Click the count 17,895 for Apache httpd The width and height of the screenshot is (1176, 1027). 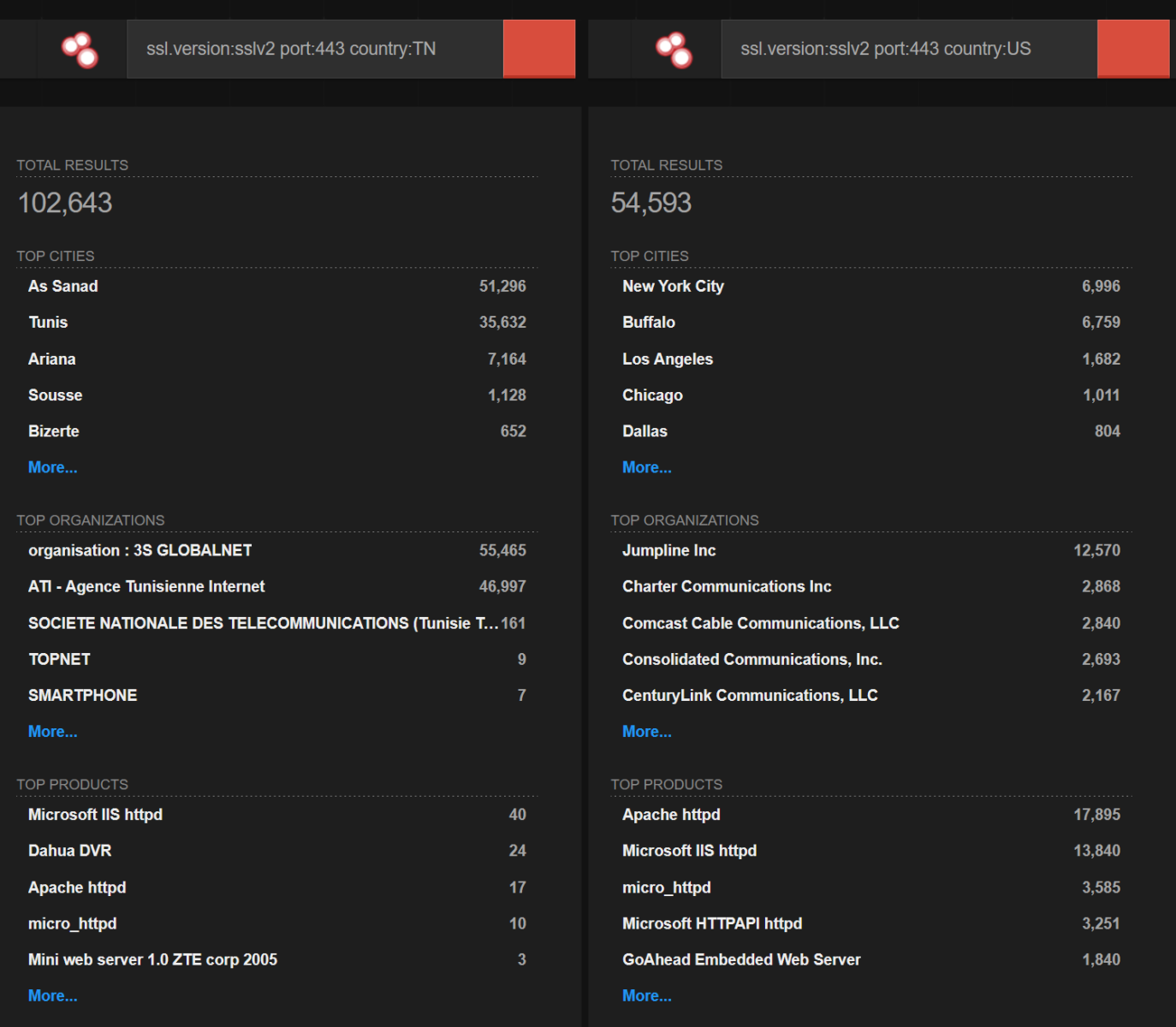coord(1097,815)
